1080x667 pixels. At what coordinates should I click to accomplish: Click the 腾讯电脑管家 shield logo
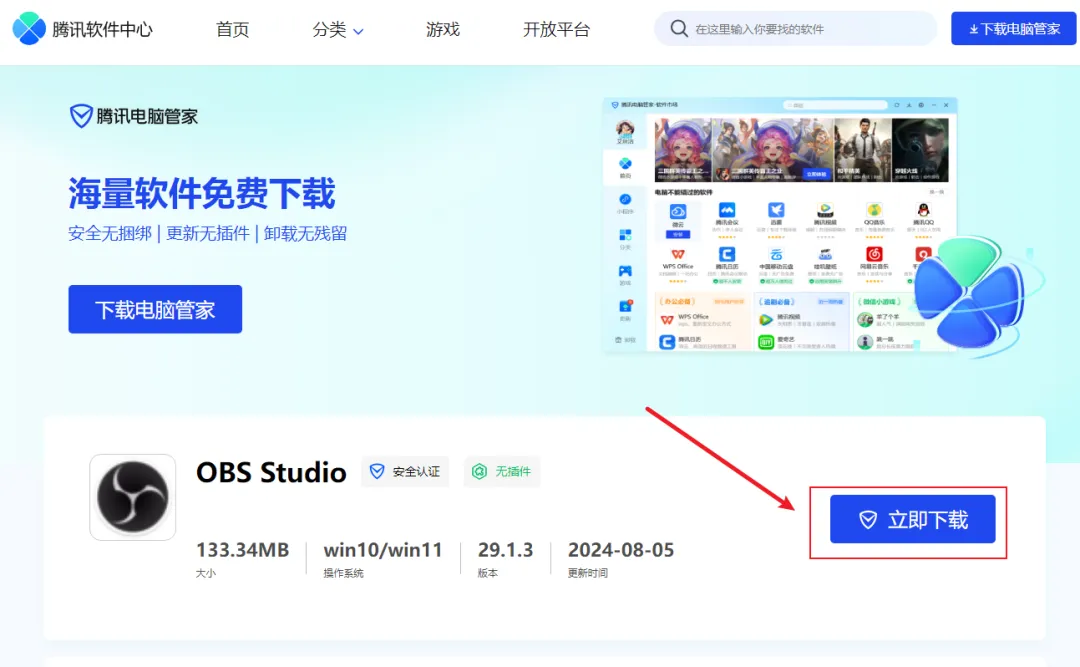(x=81, y=116)
